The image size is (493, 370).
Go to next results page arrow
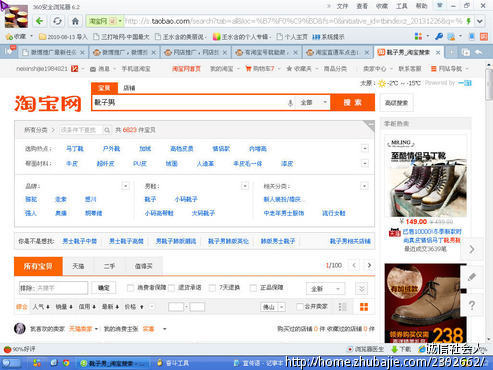369,265
